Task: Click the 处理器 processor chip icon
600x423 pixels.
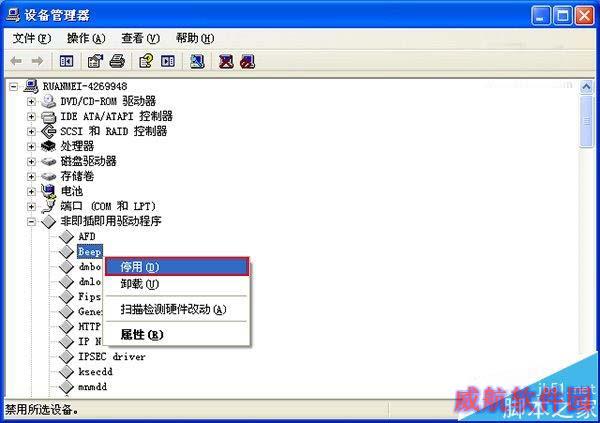Action: tap(48, 146)
